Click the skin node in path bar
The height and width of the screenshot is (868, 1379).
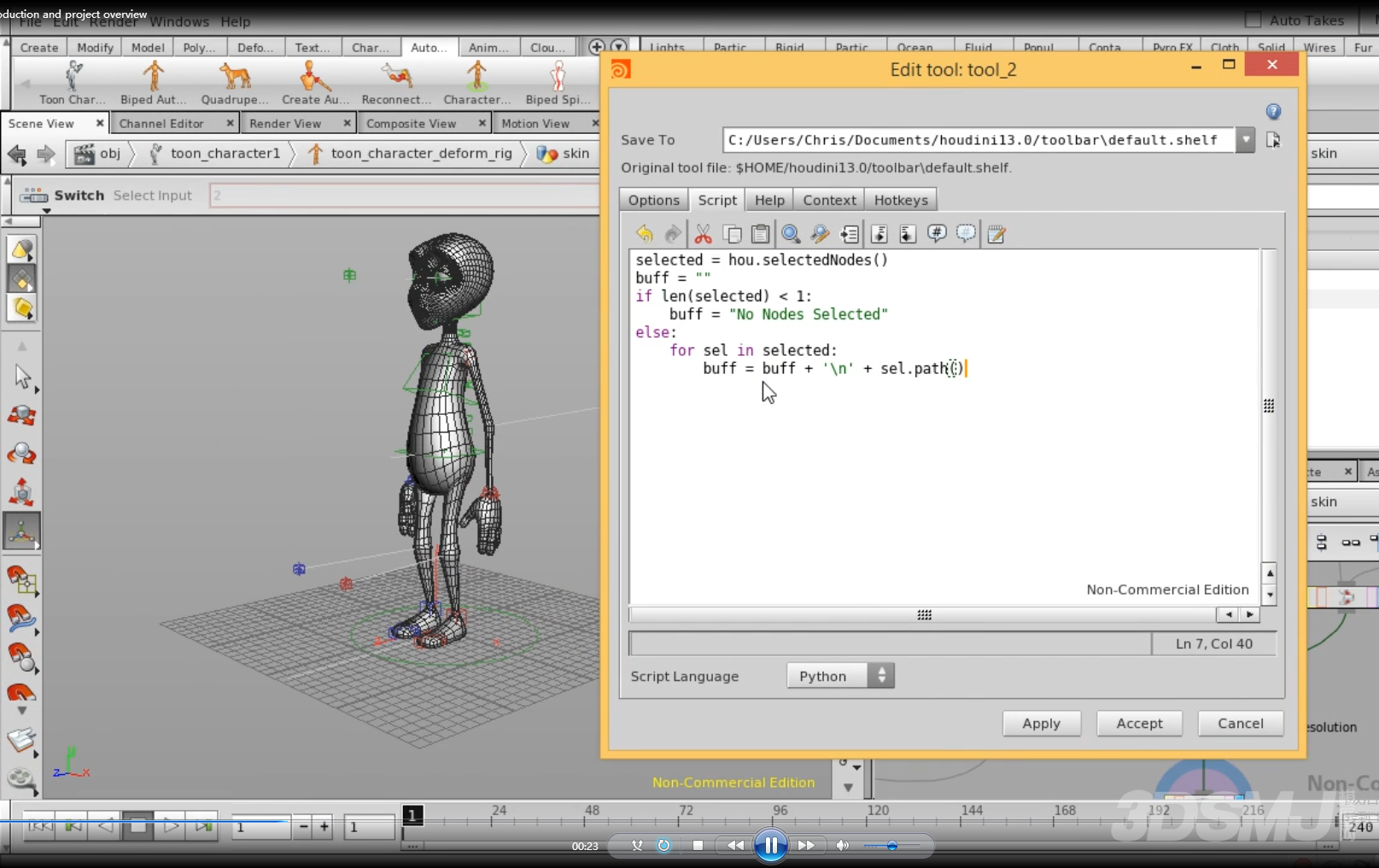[x=564, y=154]
